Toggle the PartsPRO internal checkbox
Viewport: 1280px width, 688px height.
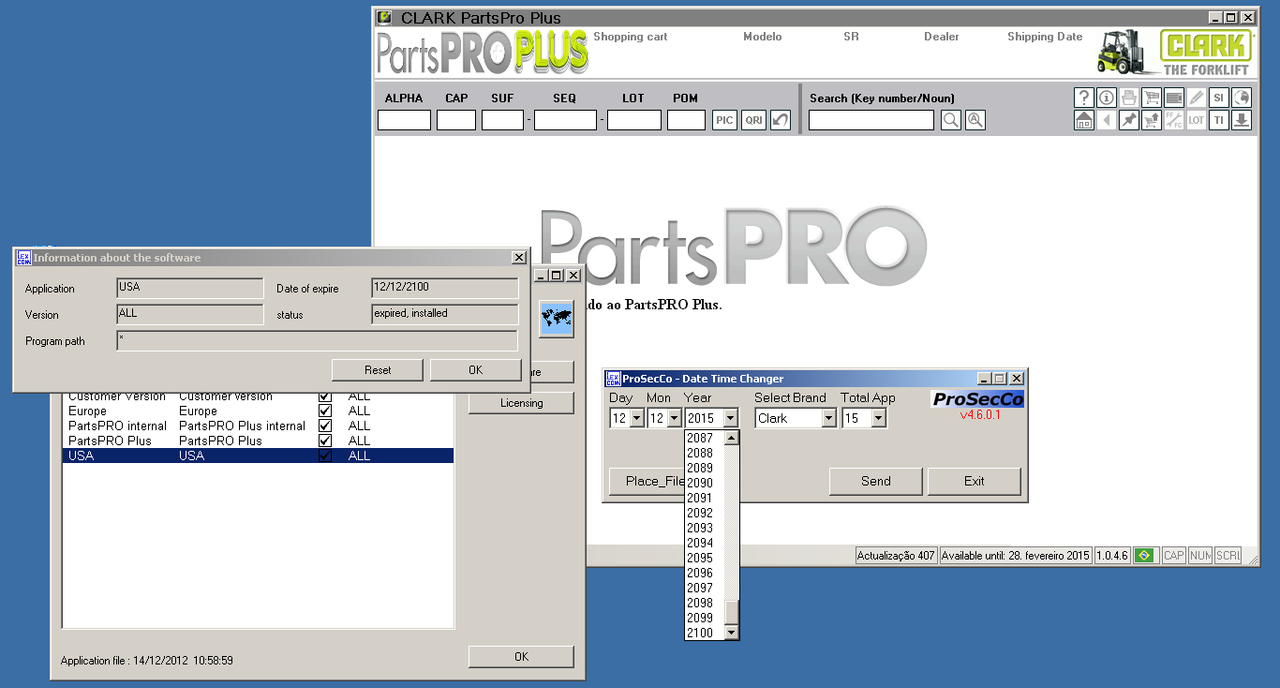pos(325,426)
